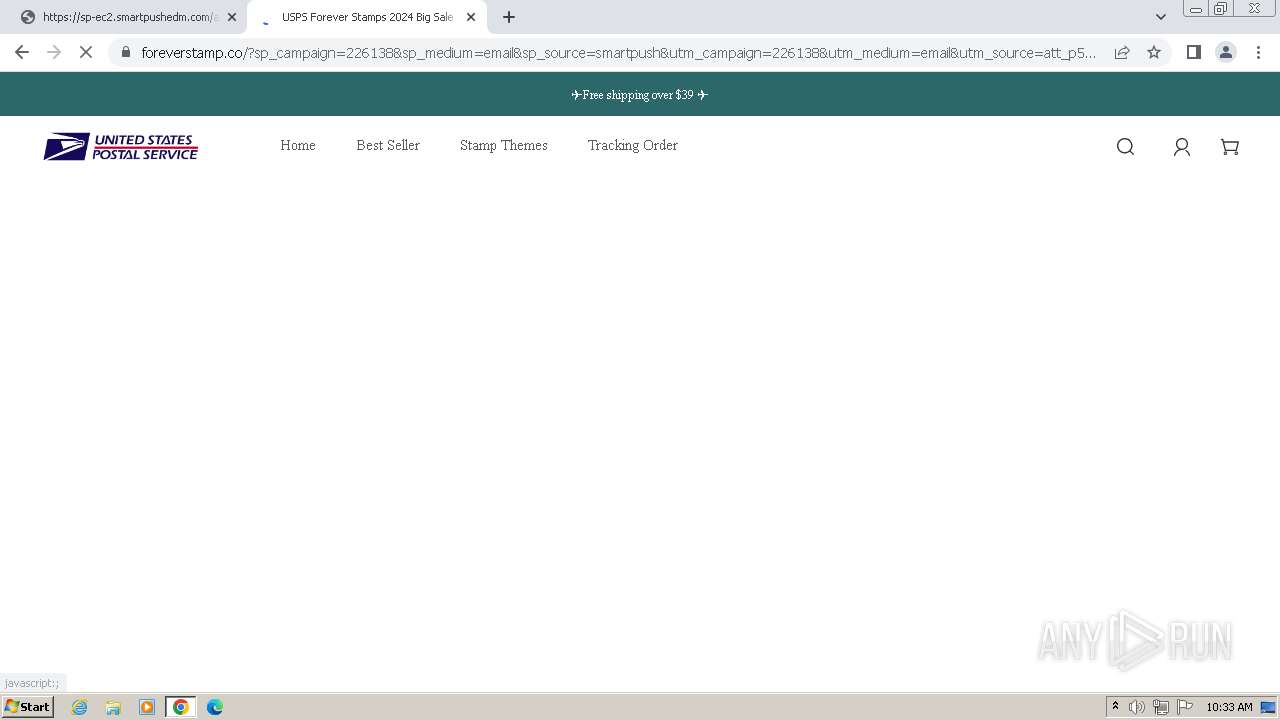The width and height of the screenshot is (1280, 720).
Task: Toggle the browser side panel
Action: click(1193, 52)
